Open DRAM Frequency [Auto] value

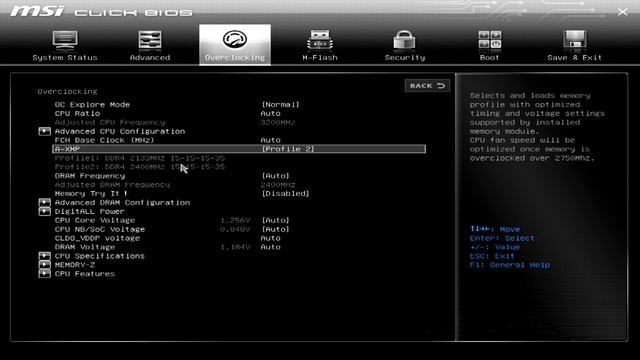click(x=276, y=176)
